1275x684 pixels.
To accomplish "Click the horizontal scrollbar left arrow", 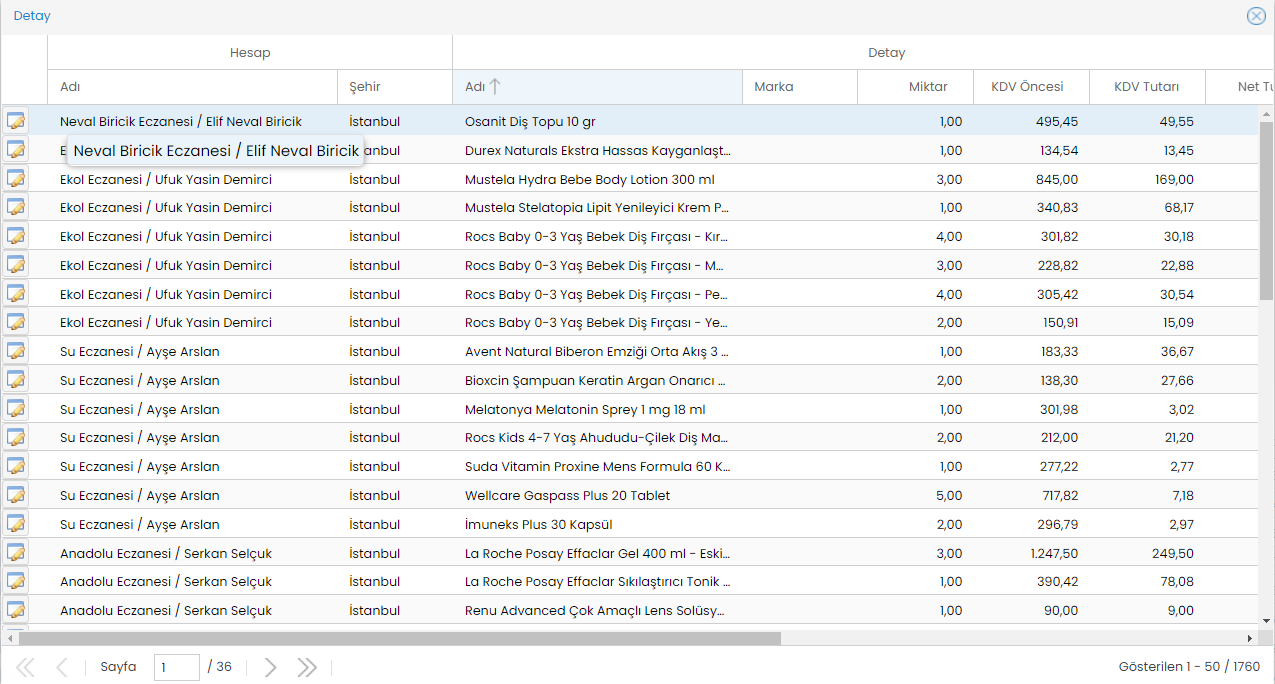I will click(x=9, y=638).
